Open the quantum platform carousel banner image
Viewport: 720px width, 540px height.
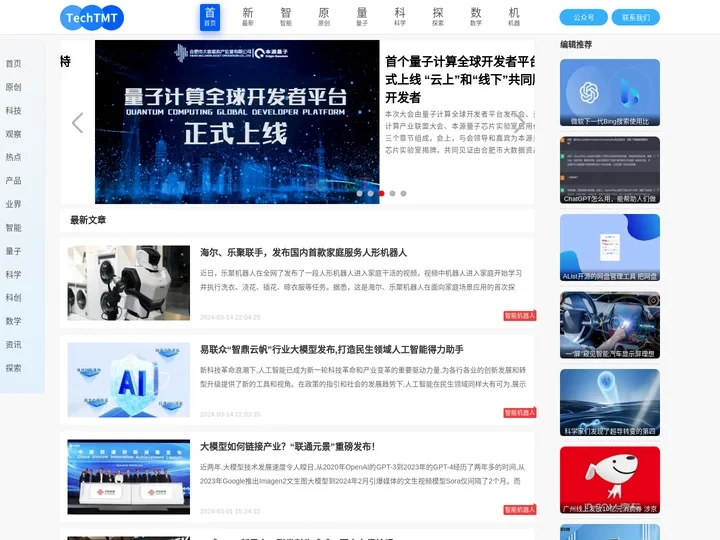click(237, 122)
